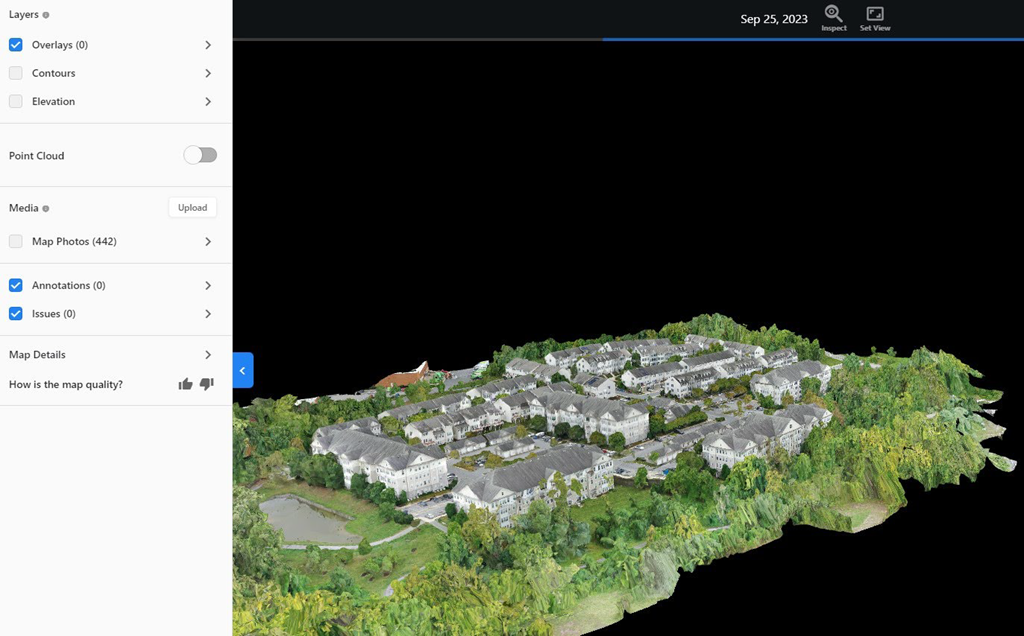1024x636 pixels.
Task: Enable the Elevation layer checkbox
Action: [16, 101]
